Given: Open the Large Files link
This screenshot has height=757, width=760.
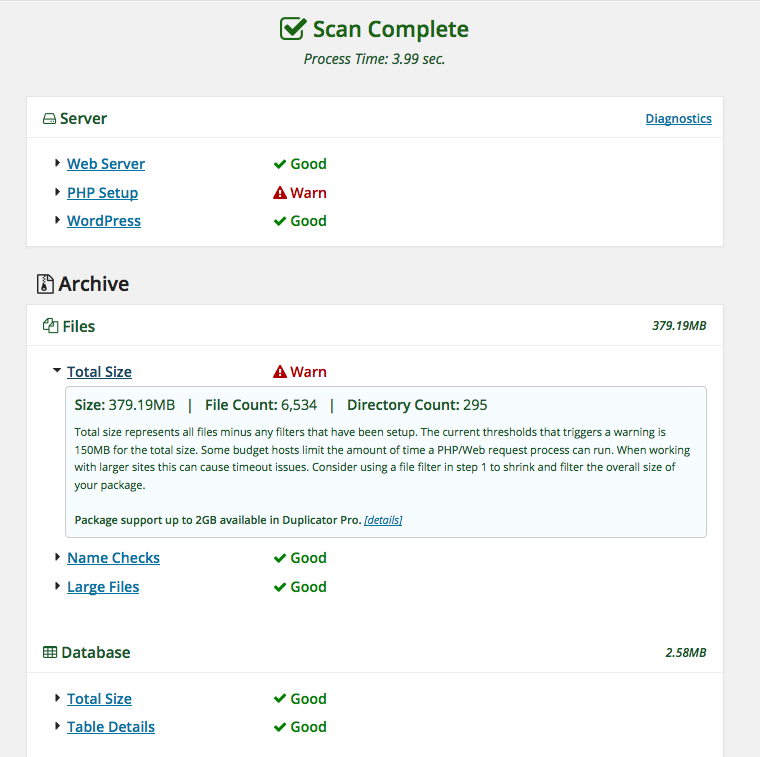Looking at the screenshot, I should [x=103, y=587].
